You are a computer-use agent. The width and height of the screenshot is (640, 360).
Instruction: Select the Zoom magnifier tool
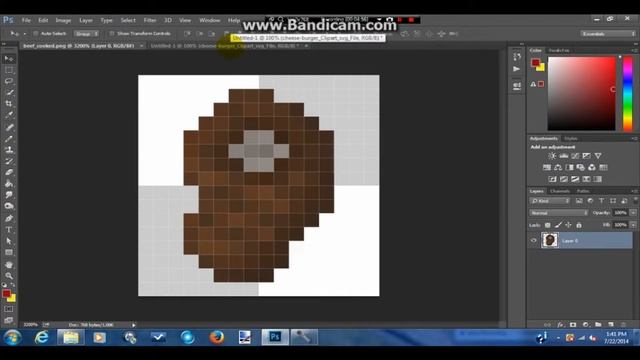pyautogui.click(x=9, y=276)
